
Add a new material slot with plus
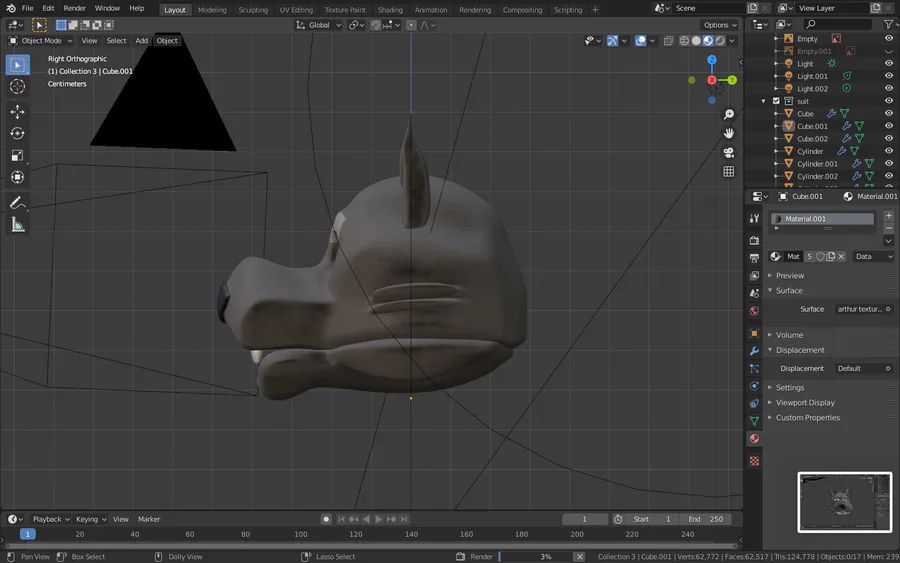click(x=889, y=216)
